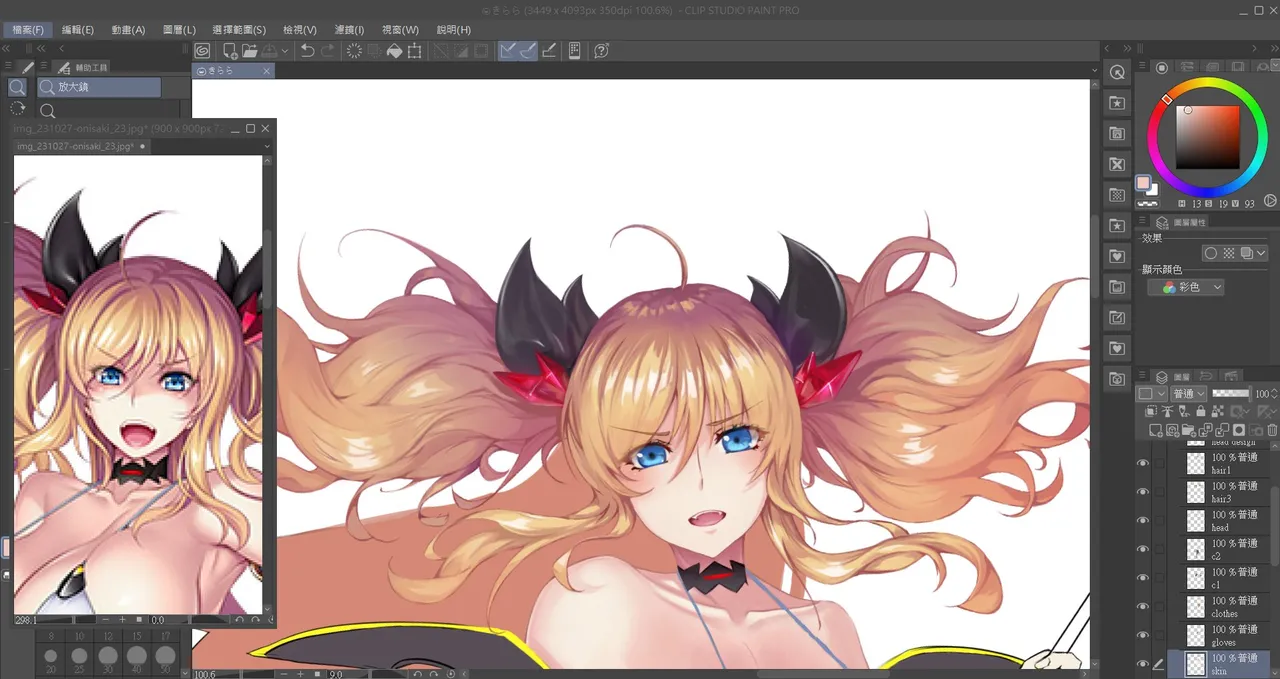The height and width of the screenshot is (679, 1280).
Task: Switch to the 輔助工具 sub tool tab
Action: coord(84,67)
